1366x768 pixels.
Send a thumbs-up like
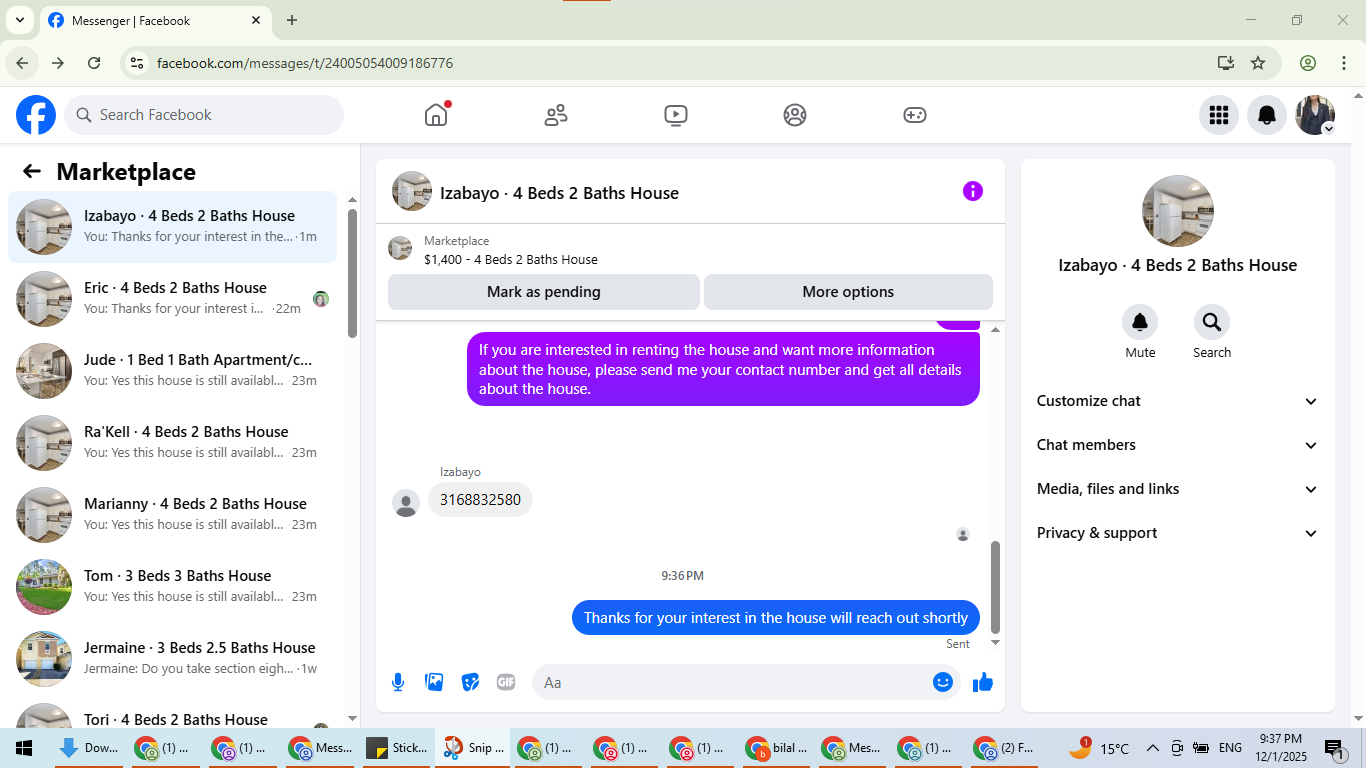pyautogui.click(x=983, y=682)
